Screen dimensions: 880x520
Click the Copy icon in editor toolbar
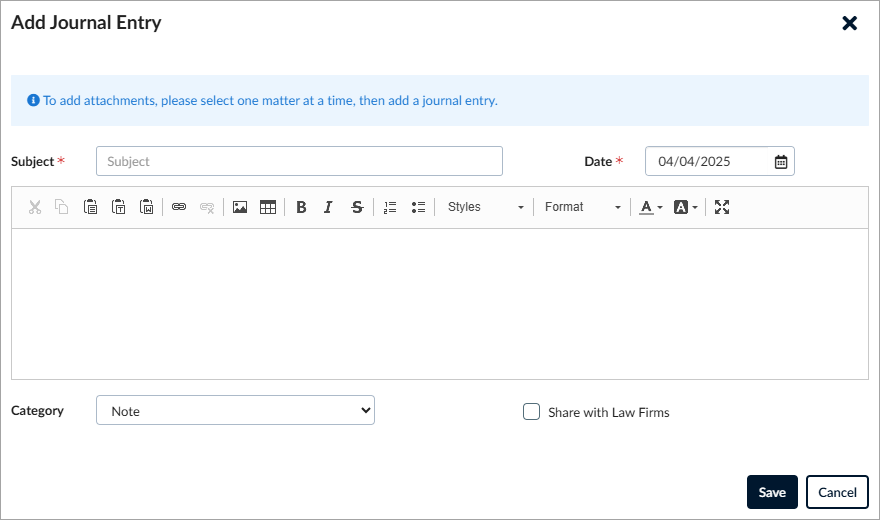62,207
